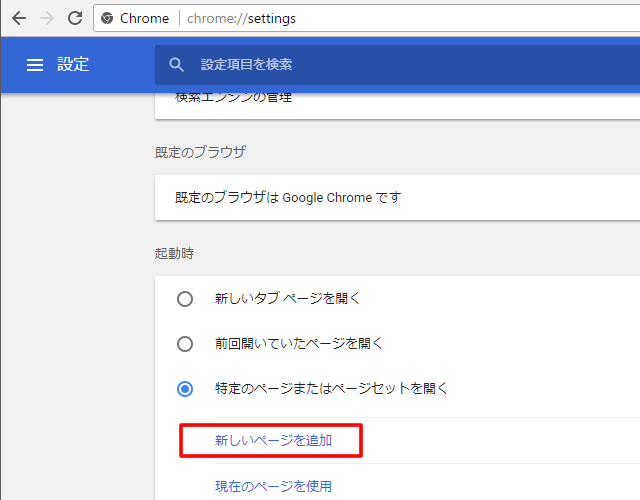The width and height of the screenshot is (640, 500).
Task: Click the magnifier search icon
Action: click(176, 64)
